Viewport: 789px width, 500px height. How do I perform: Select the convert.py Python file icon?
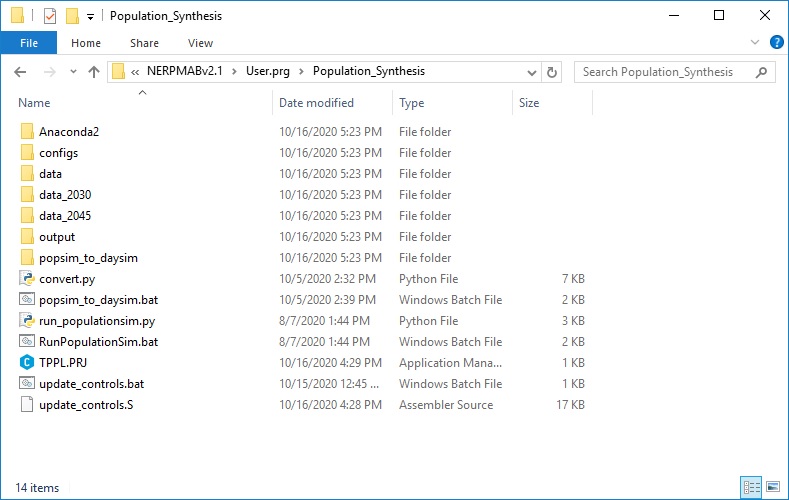[27, 279]
